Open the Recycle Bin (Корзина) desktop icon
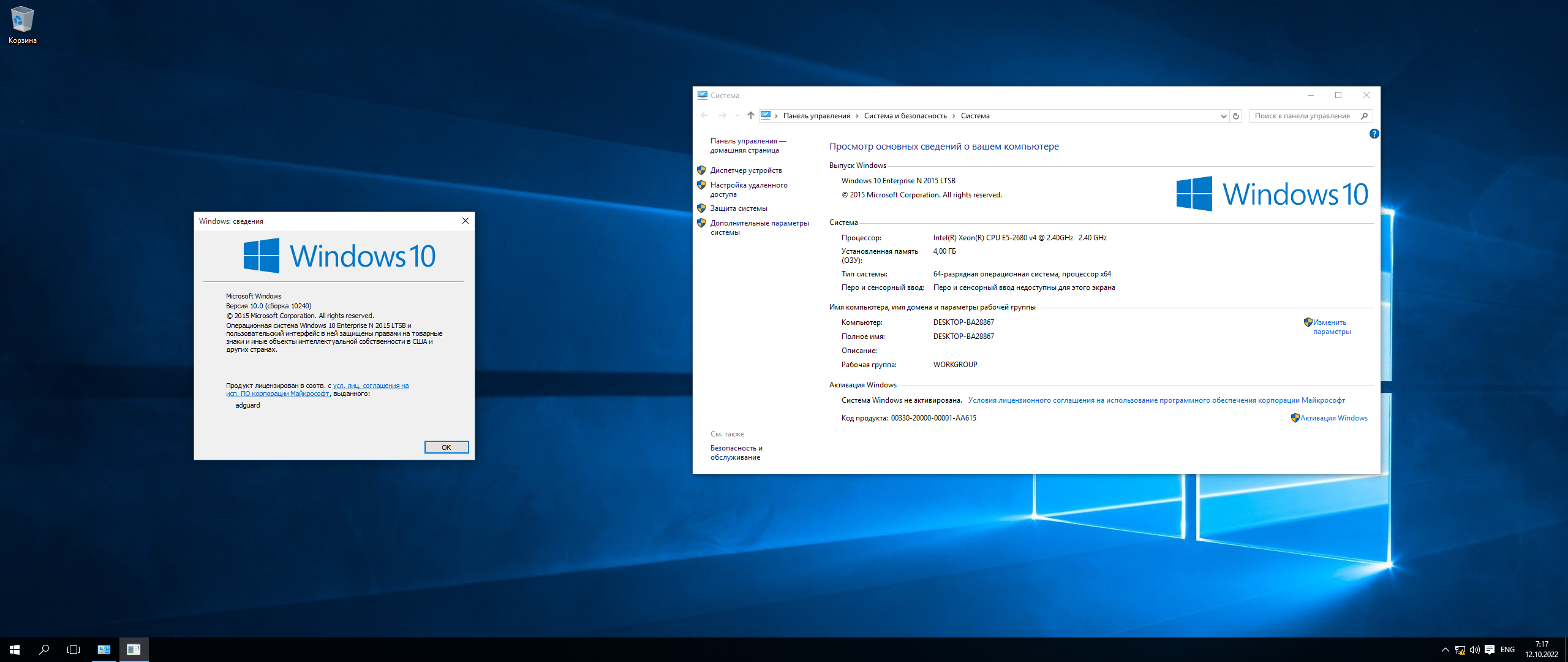 pyautogui.click(x=23, y=25)
